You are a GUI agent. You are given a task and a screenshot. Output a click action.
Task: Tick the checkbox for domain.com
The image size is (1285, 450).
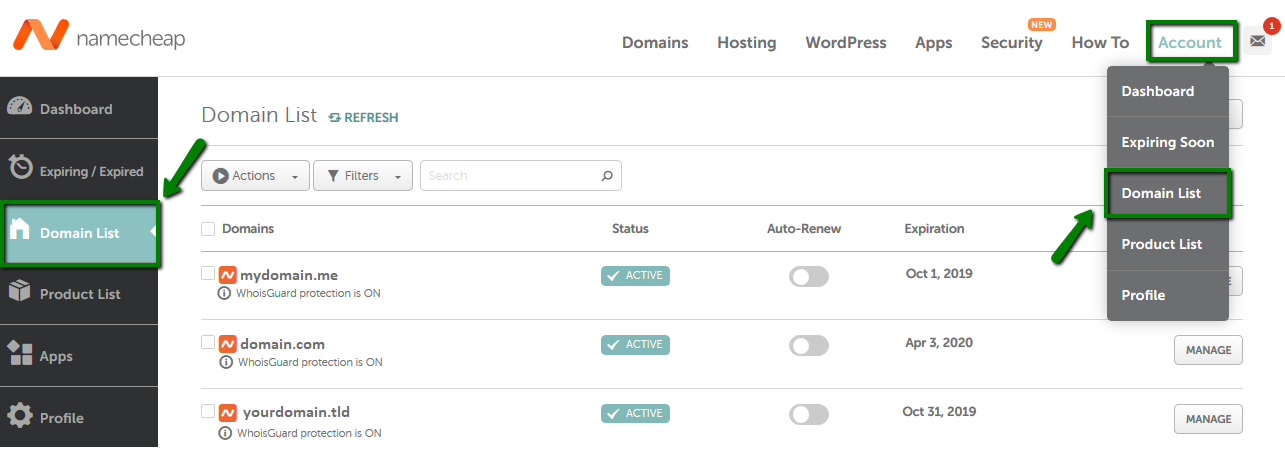click(208, 342)
